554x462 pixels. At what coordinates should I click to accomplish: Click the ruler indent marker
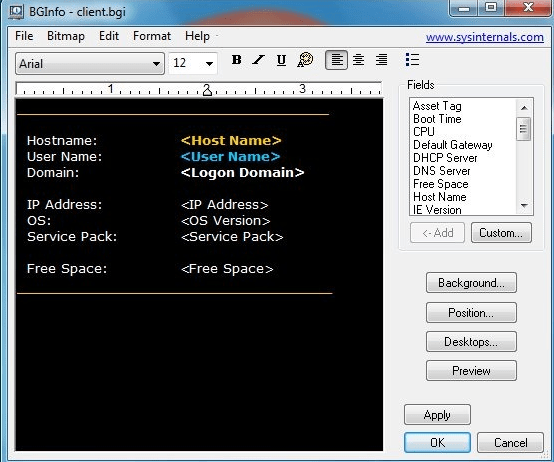tap(207, 90)
